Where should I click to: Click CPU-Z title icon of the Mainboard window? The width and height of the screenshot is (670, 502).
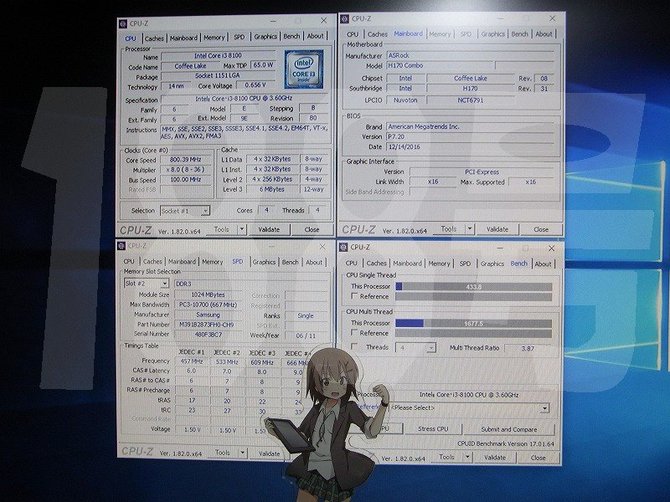(345, 19)
